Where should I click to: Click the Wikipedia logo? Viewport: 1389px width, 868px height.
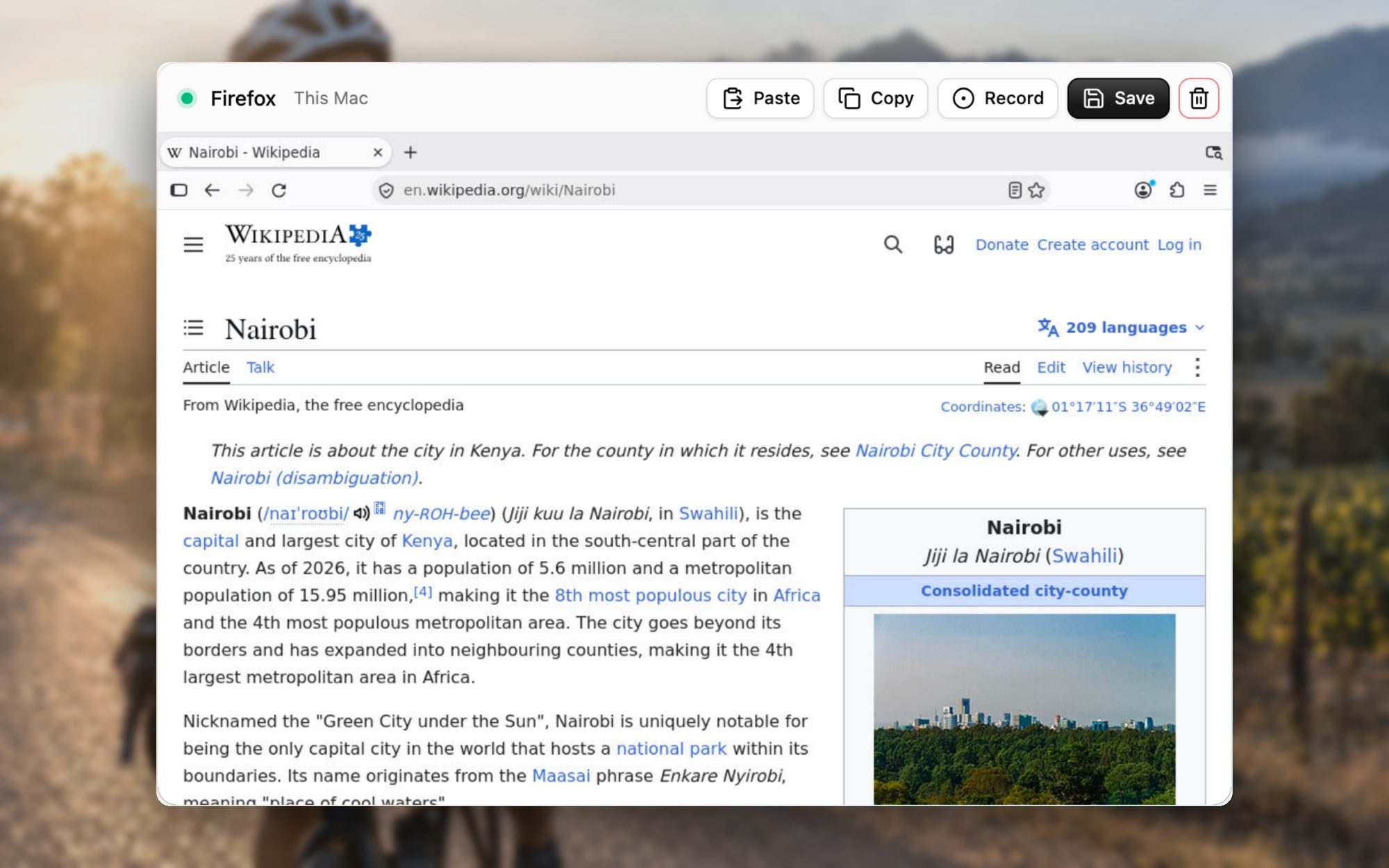pos(298,243)
